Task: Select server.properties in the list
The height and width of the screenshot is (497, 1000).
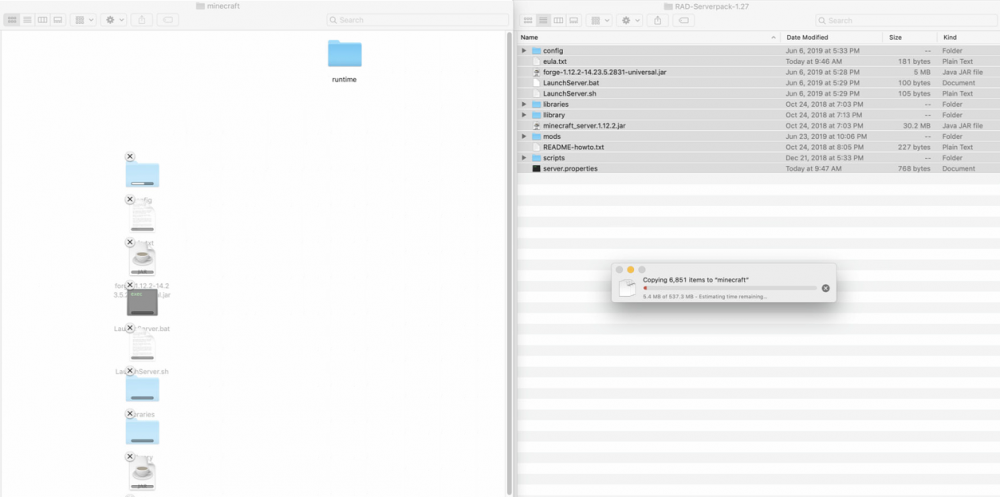Action: 758,168
